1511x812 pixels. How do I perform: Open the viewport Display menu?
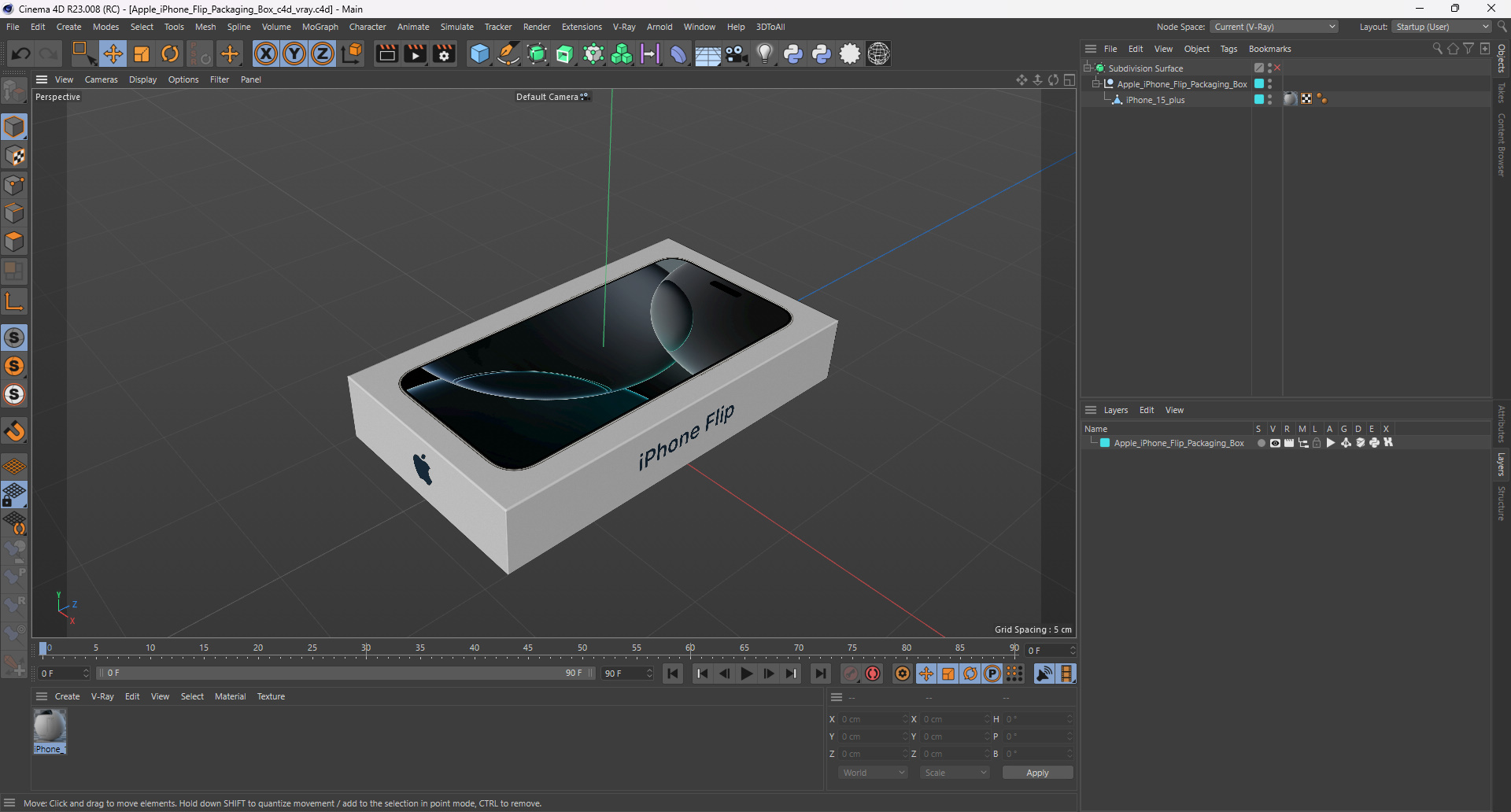click(142, 79)
